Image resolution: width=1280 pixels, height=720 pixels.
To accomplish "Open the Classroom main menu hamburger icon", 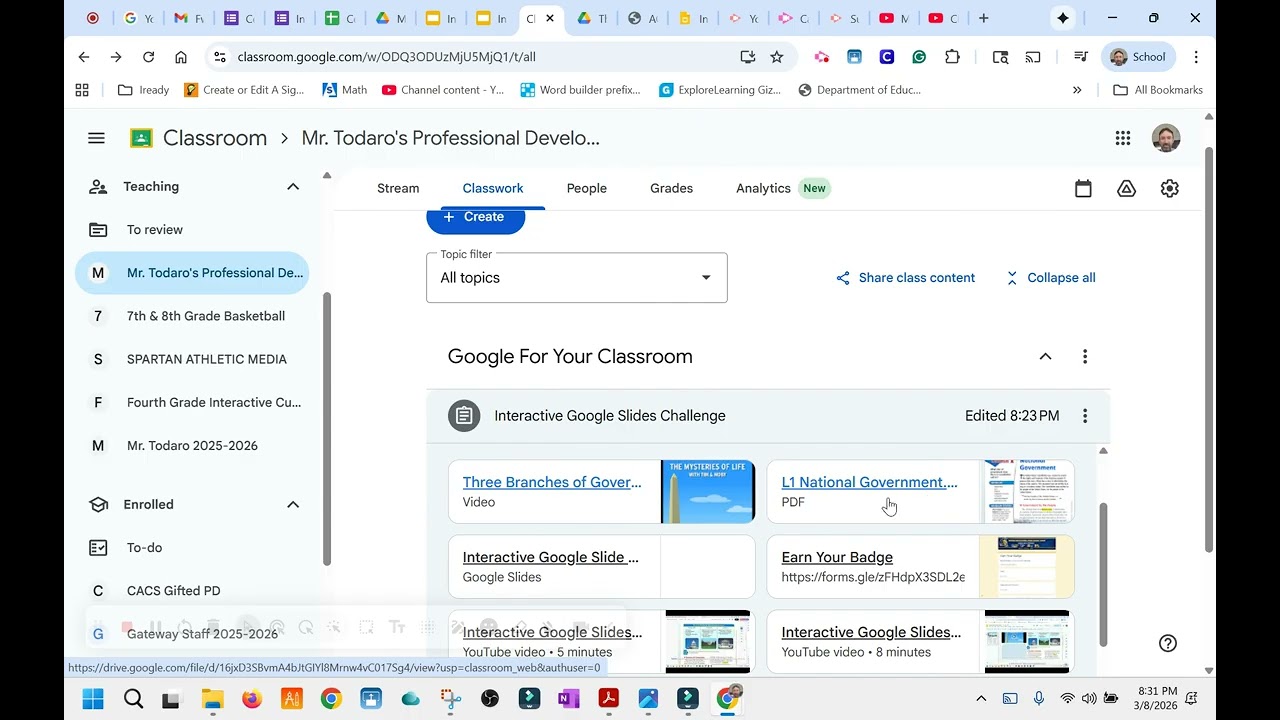I will tap(96, 138).
